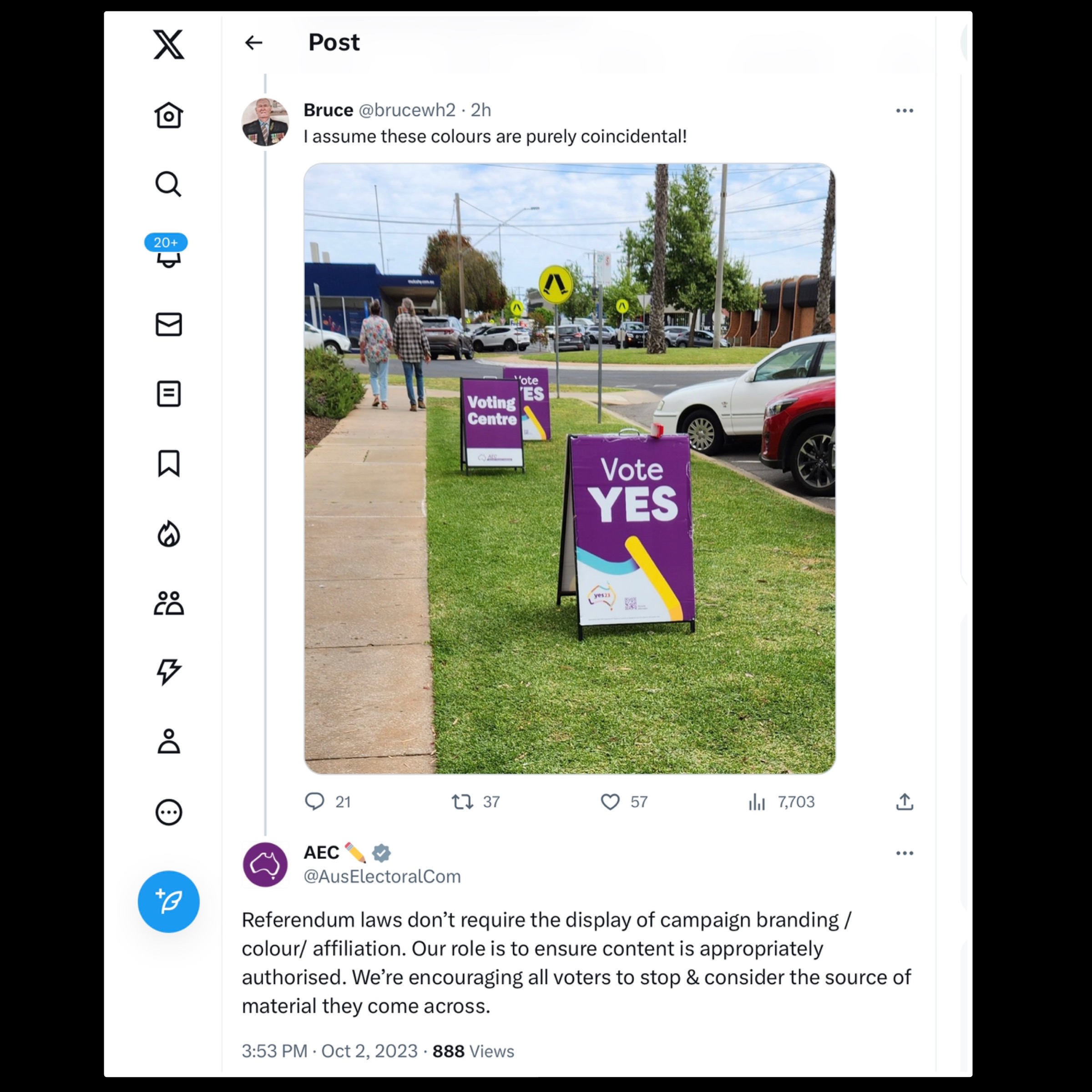
Task: Open the Lists icon in sidebar
Action: (x=168, y=394)
